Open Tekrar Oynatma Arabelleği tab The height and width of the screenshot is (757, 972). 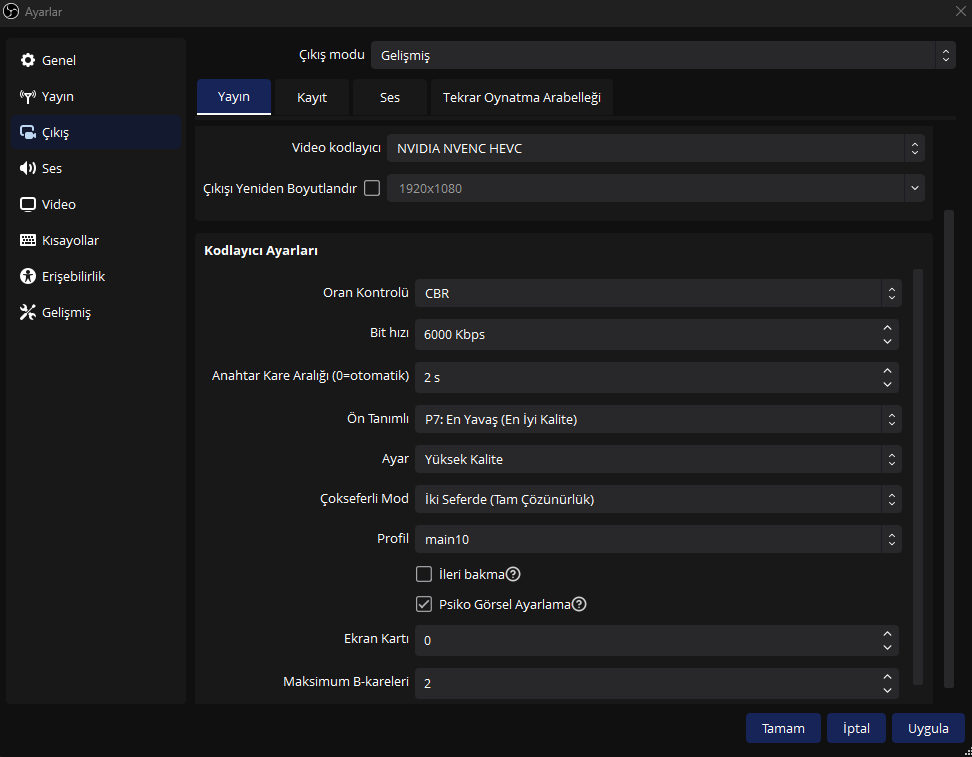point(521,97)
